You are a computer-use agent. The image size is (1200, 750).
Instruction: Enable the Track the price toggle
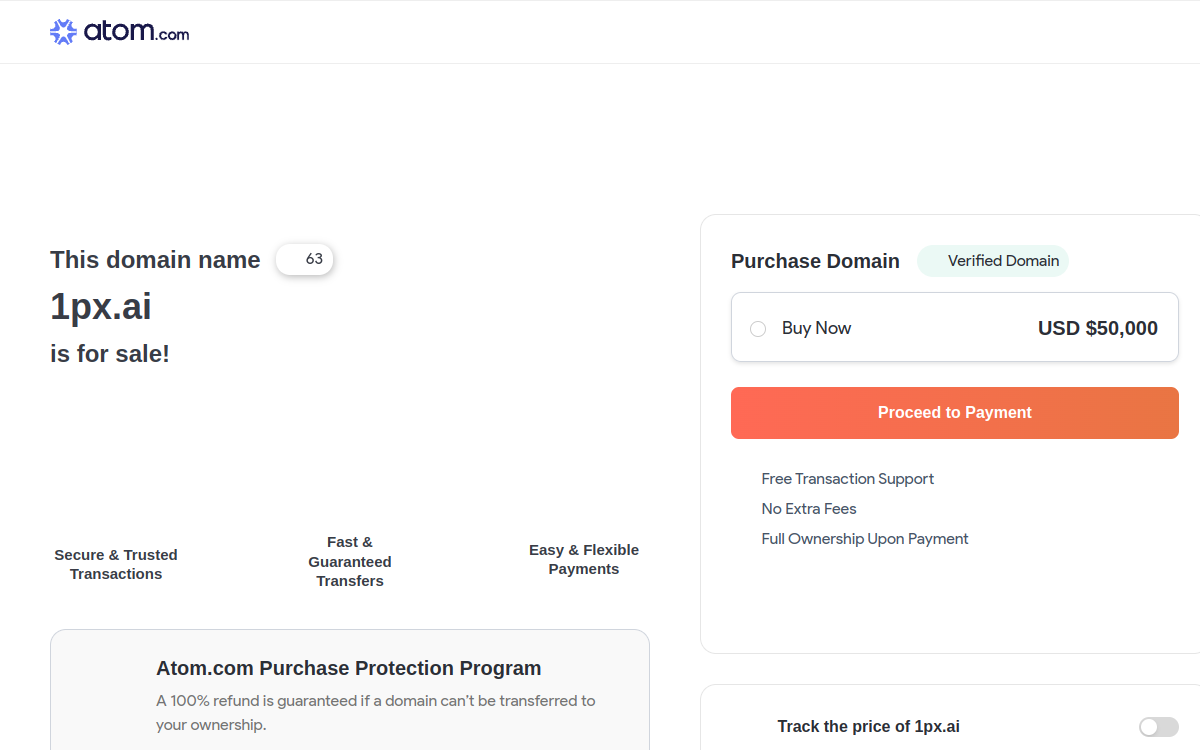point(1158,727)
